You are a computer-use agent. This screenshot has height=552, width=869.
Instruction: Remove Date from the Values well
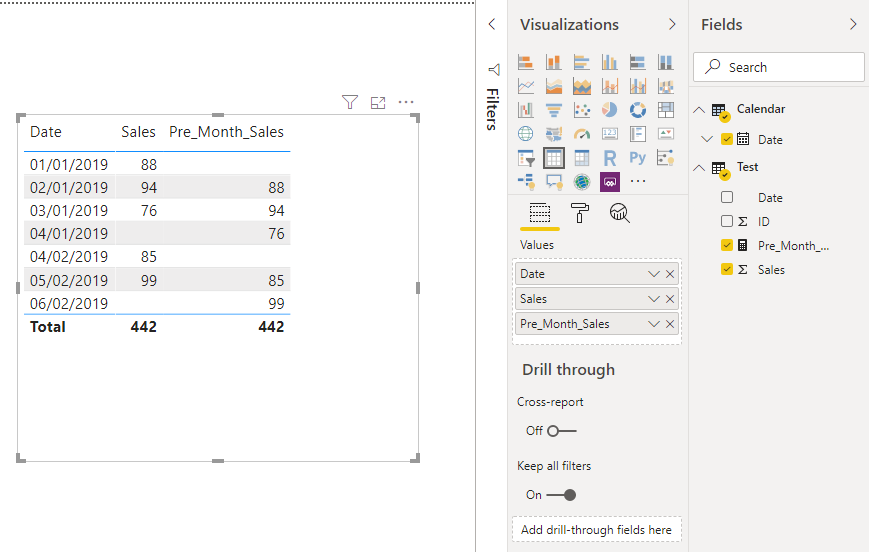pos(670,274)
